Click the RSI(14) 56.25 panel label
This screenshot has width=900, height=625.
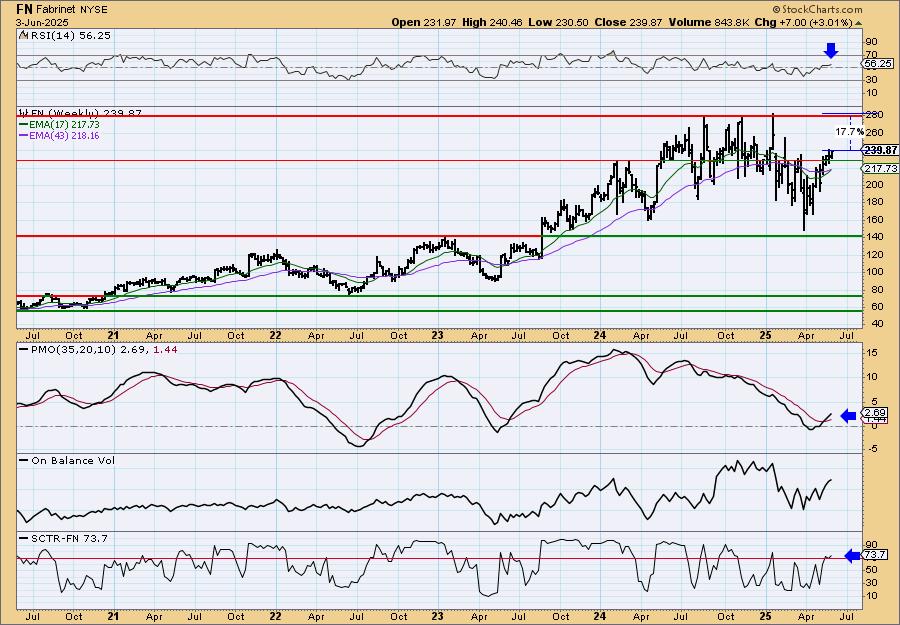point(69,35)
